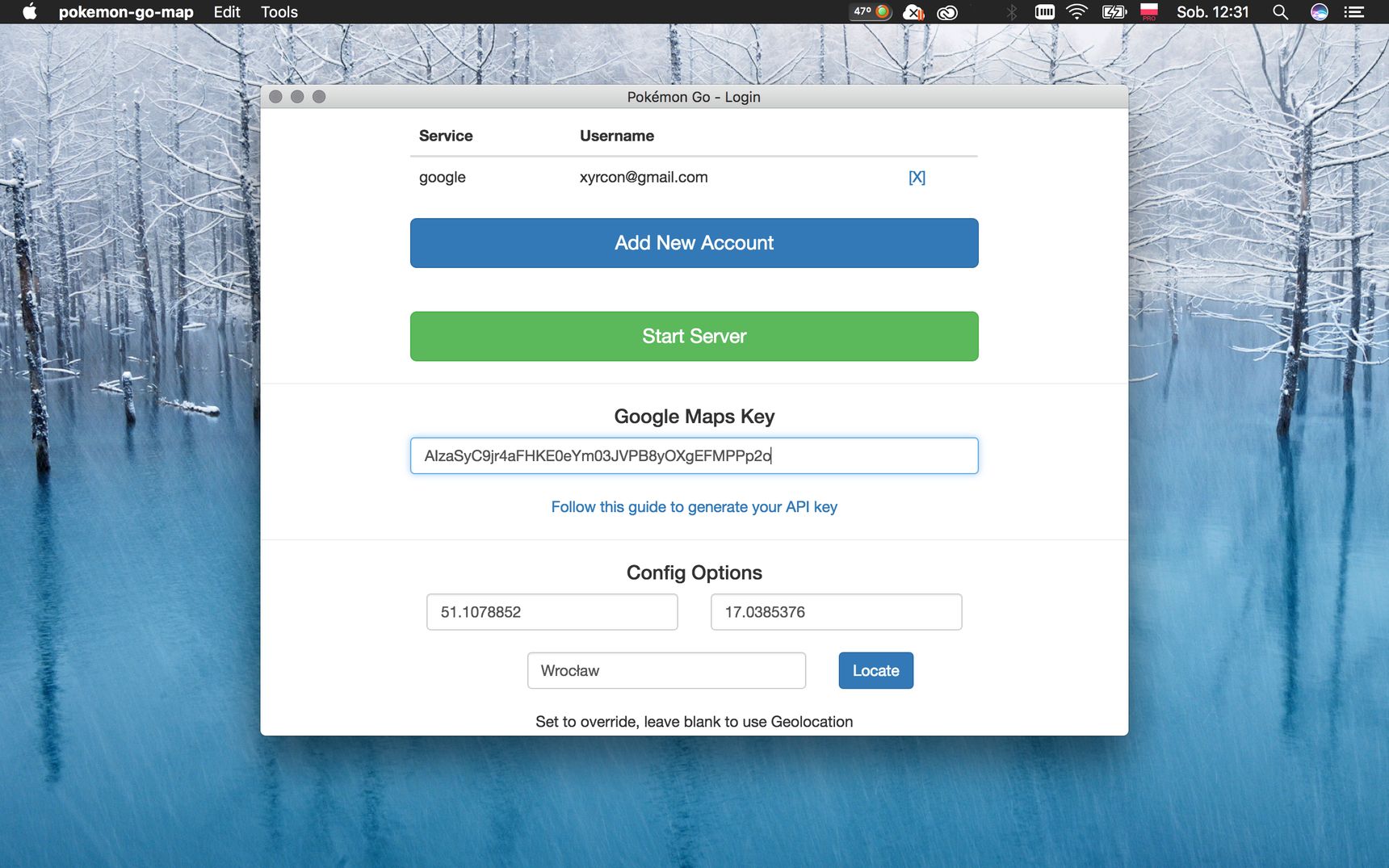Open the Apple menu
The image size is (1389, 868).
coord(30,11)
